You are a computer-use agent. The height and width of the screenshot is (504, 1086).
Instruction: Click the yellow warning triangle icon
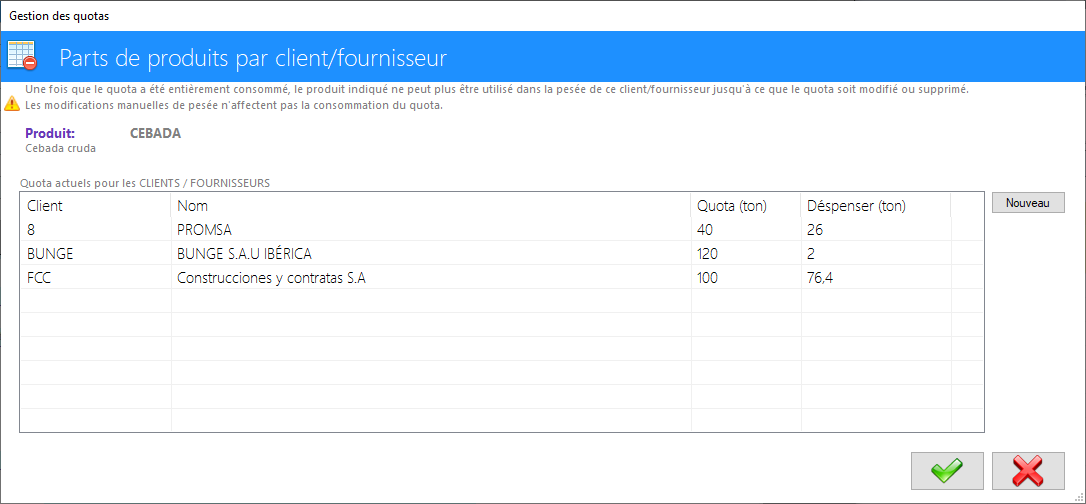pos(12,105)
